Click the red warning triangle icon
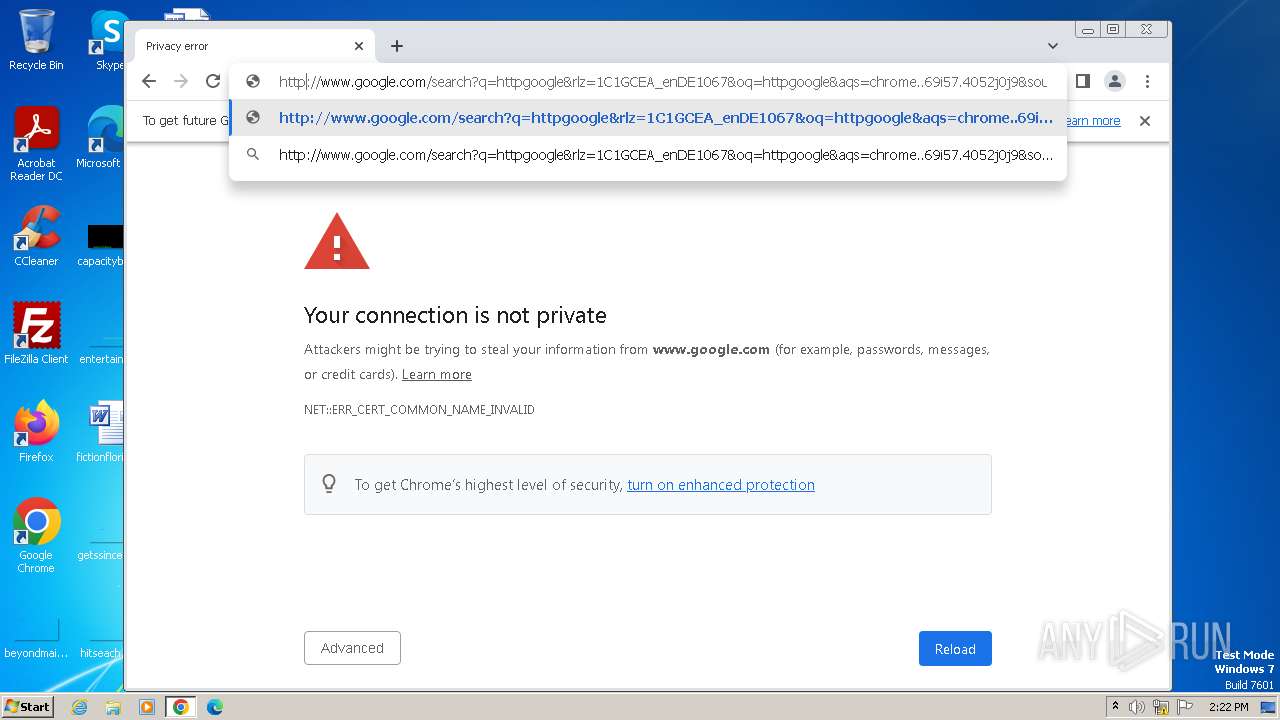The height and width of the screenshot is (720, 1280). 337,241
